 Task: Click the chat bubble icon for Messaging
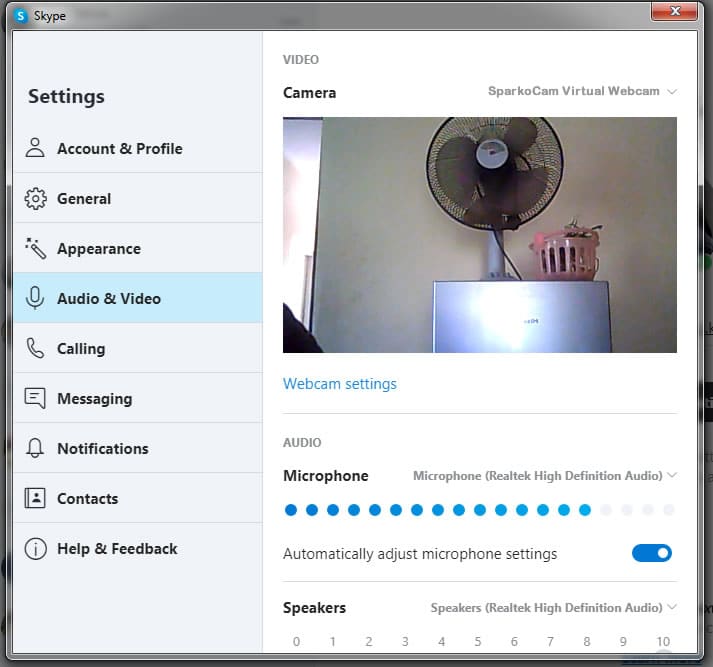pyautogui.click(x=35, y=398)
